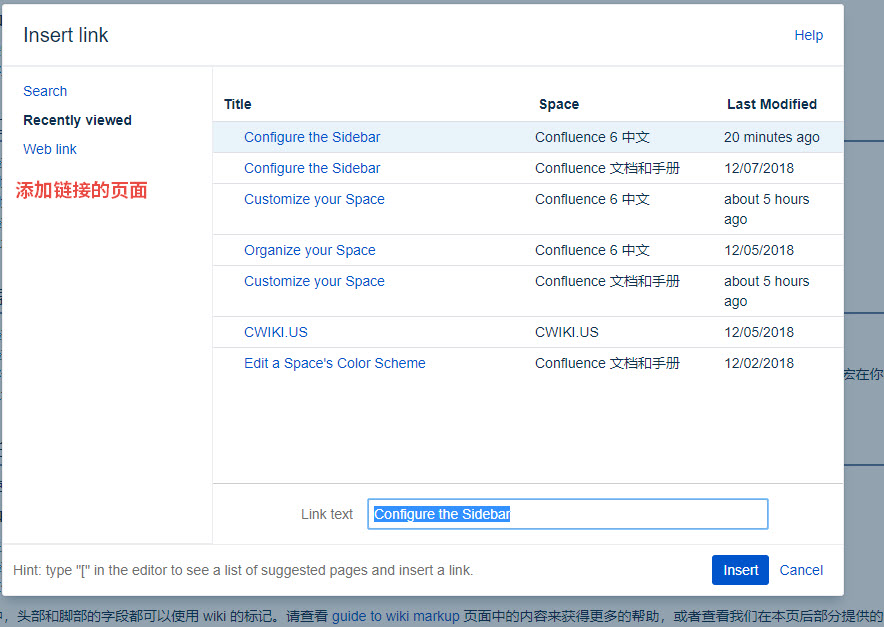This screenshot has width=884, height=627.
Task: Click the Link text label
Action: [326, 514]
